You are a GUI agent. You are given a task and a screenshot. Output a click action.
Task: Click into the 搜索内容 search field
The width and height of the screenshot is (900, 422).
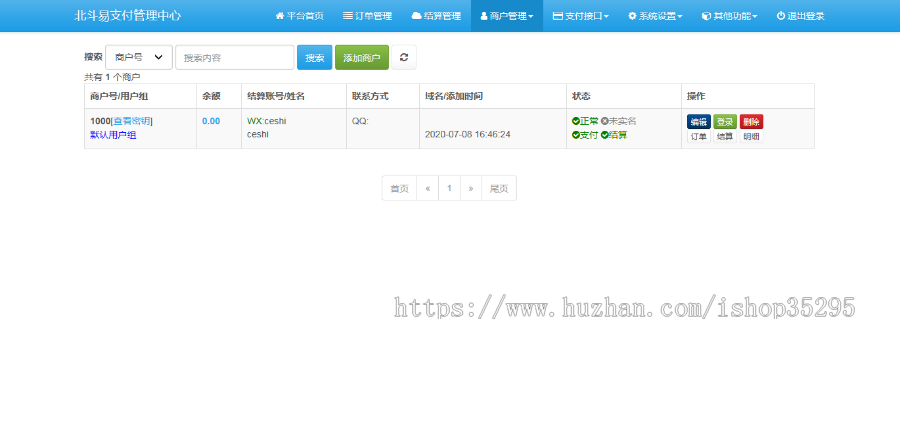point(234,58)
